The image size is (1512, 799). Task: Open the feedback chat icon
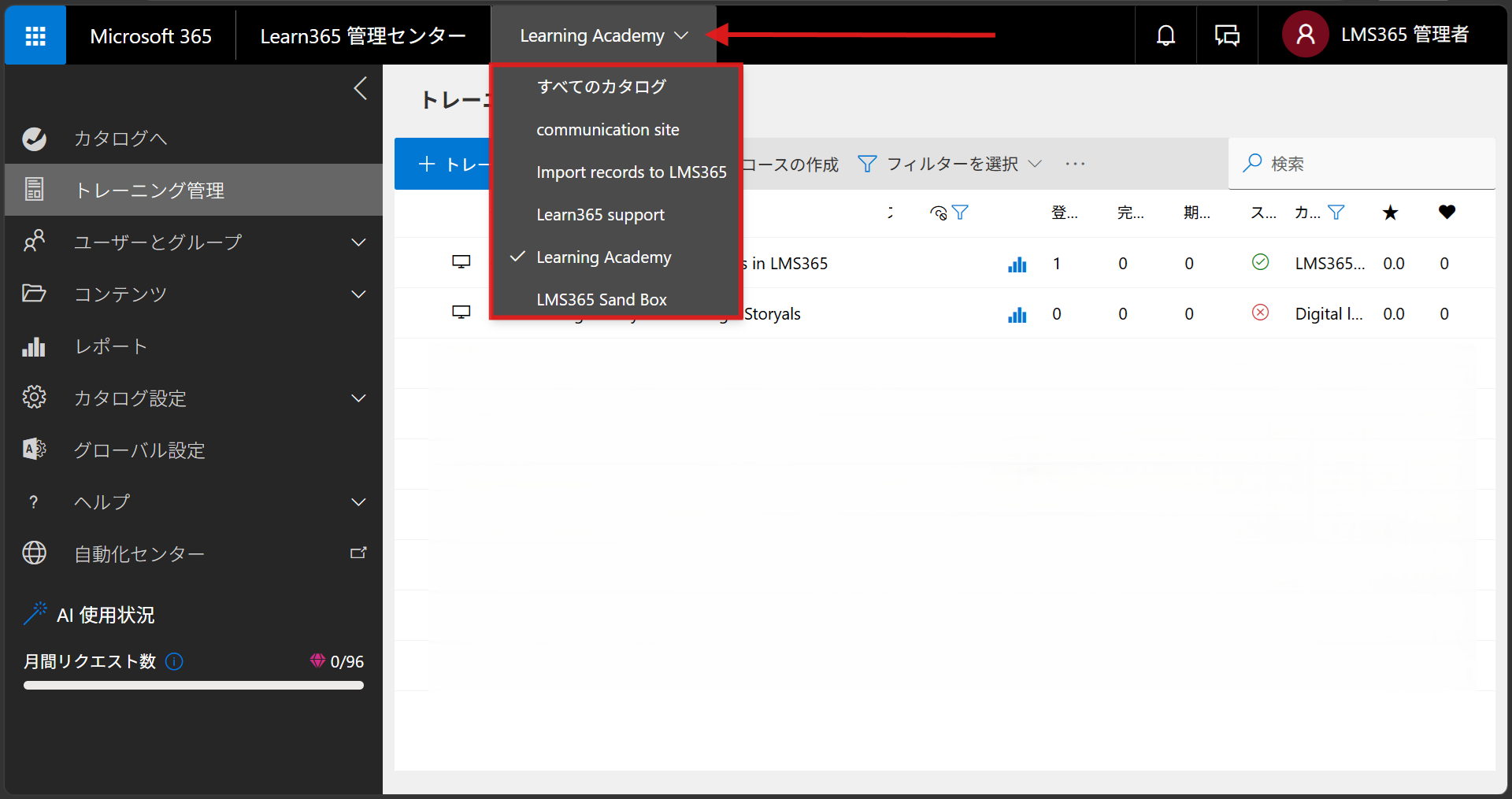click(x=1227, y=35)
